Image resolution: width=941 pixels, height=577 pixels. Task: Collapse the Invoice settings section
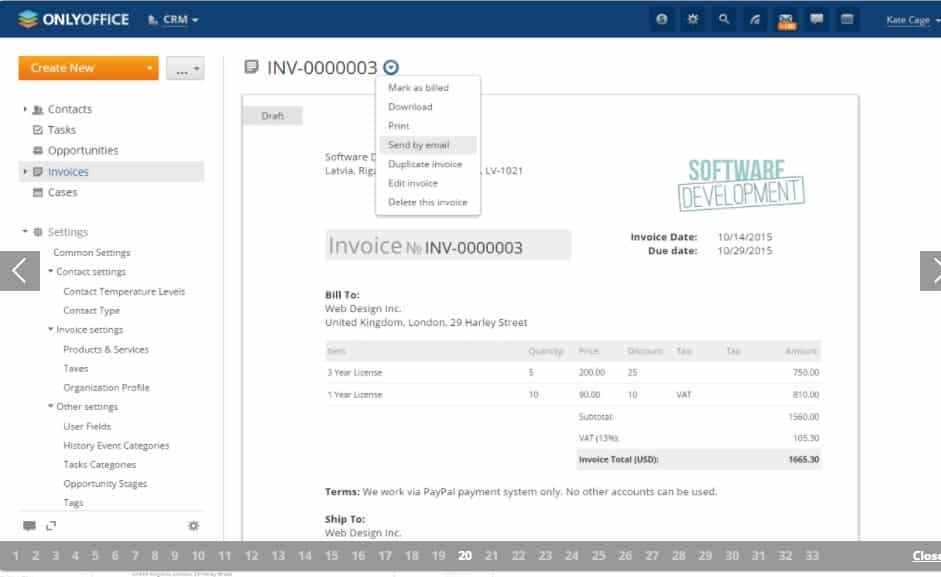click(x=50, y=330)
